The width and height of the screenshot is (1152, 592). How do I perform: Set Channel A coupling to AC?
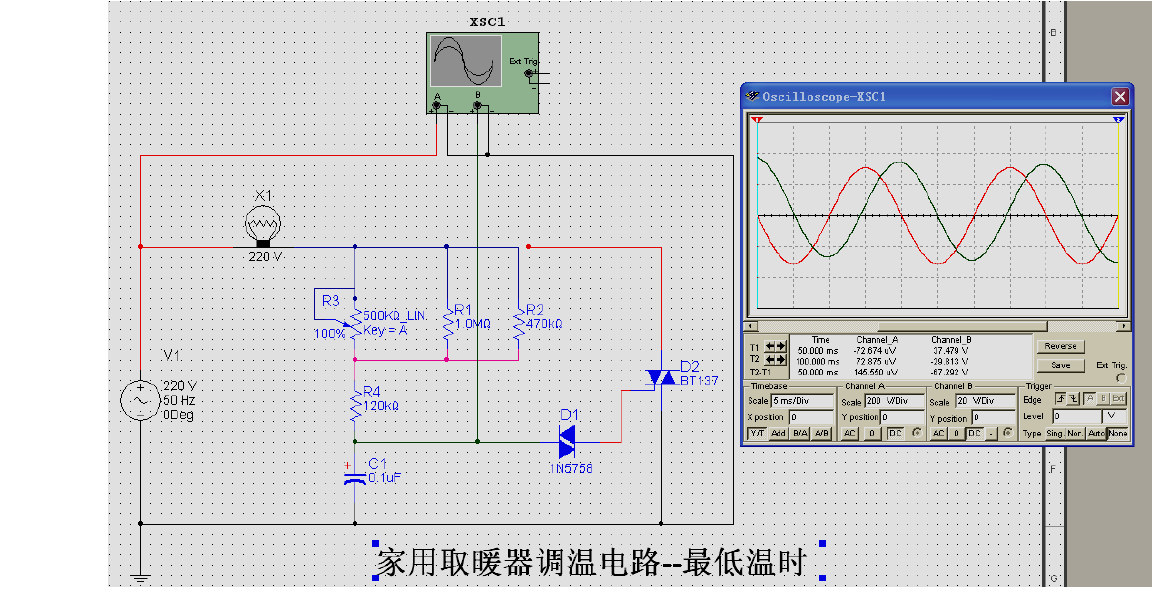pos(849,433)
